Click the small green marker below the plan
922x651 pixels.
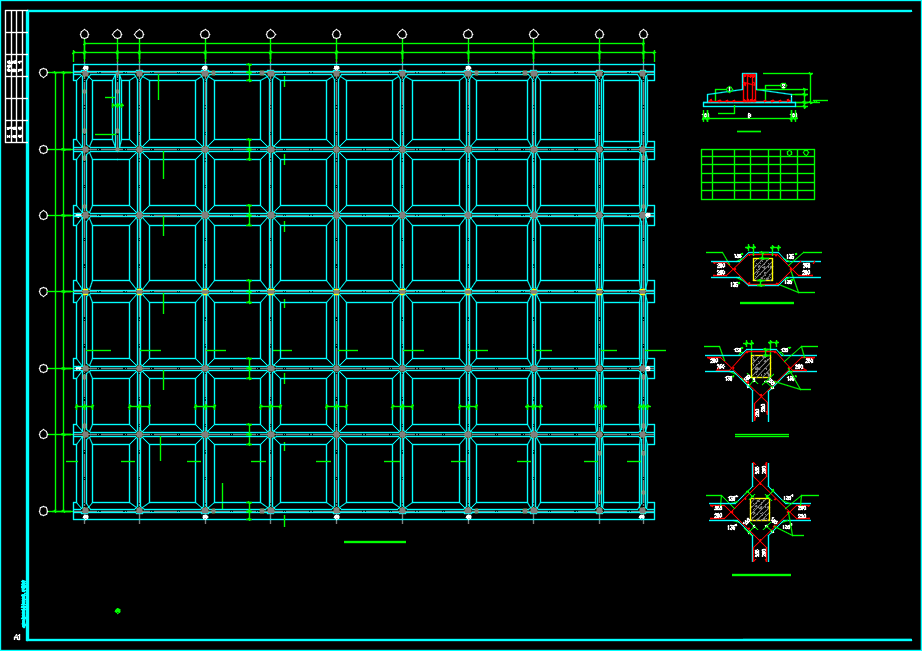tap(118, 610)
